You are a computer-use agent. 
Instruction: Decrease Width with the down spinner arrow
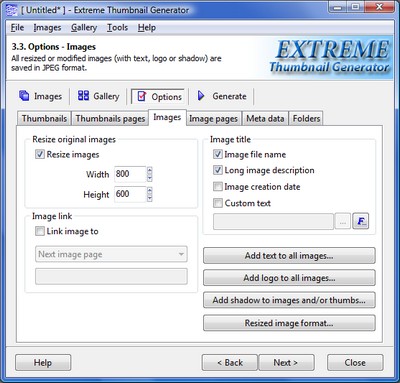pyautogui.click(x=150, y=178)
